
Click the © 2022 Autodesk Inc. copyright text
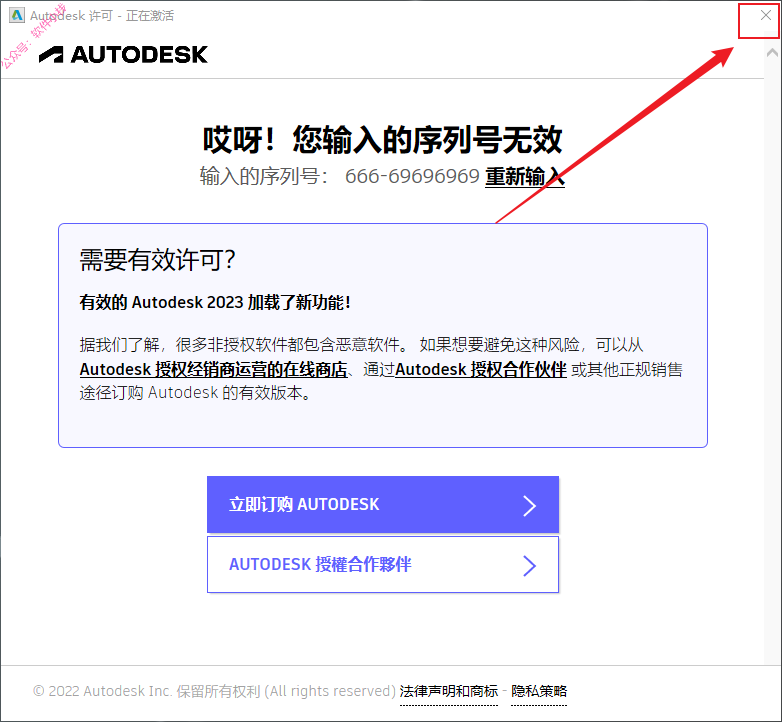click(214, 691)
